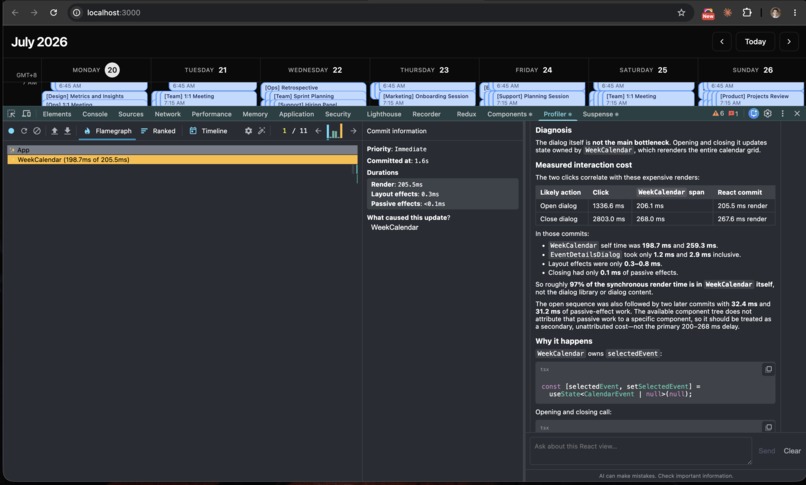Start profiling with the record button

pyautogui.click(x=11, y=131)
